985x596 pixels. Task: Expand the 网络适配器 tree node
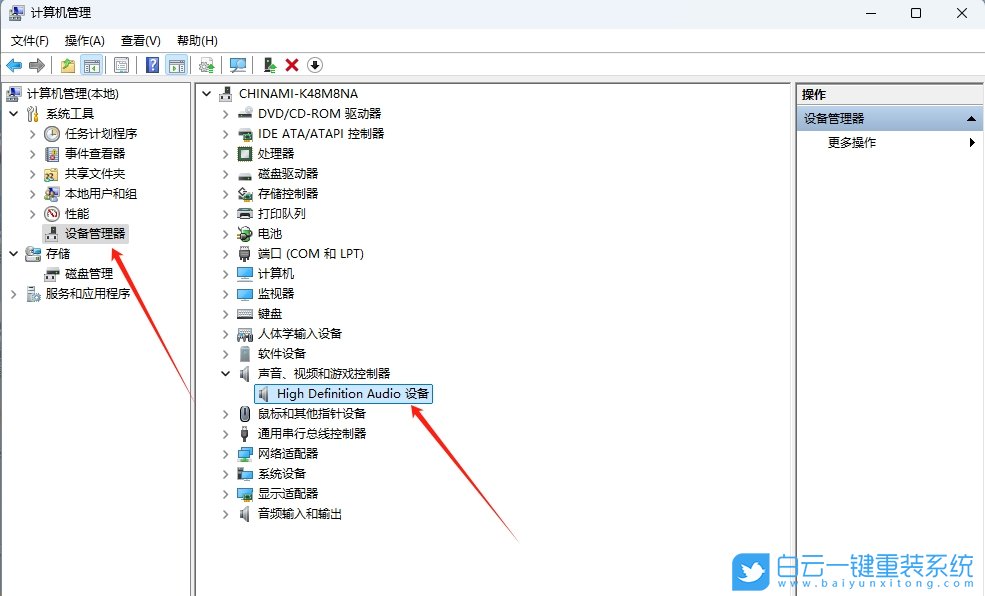tap(224, 453)
